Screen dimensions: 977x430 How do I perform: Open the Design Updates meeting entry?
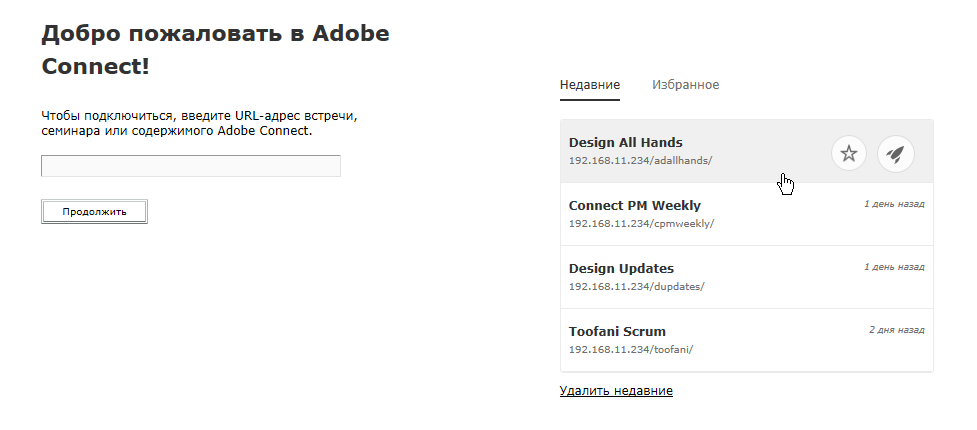621,269
